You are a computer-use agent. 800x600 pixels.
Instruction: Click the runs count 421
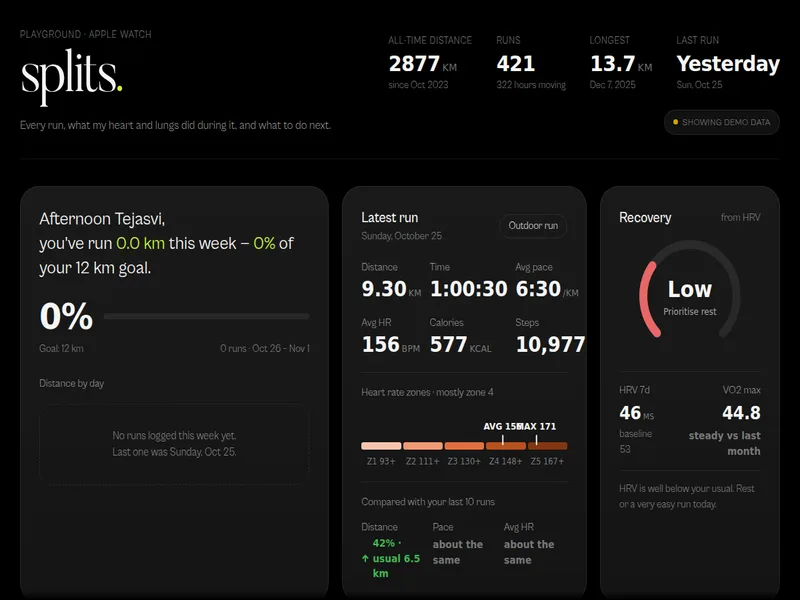[516, 64]
